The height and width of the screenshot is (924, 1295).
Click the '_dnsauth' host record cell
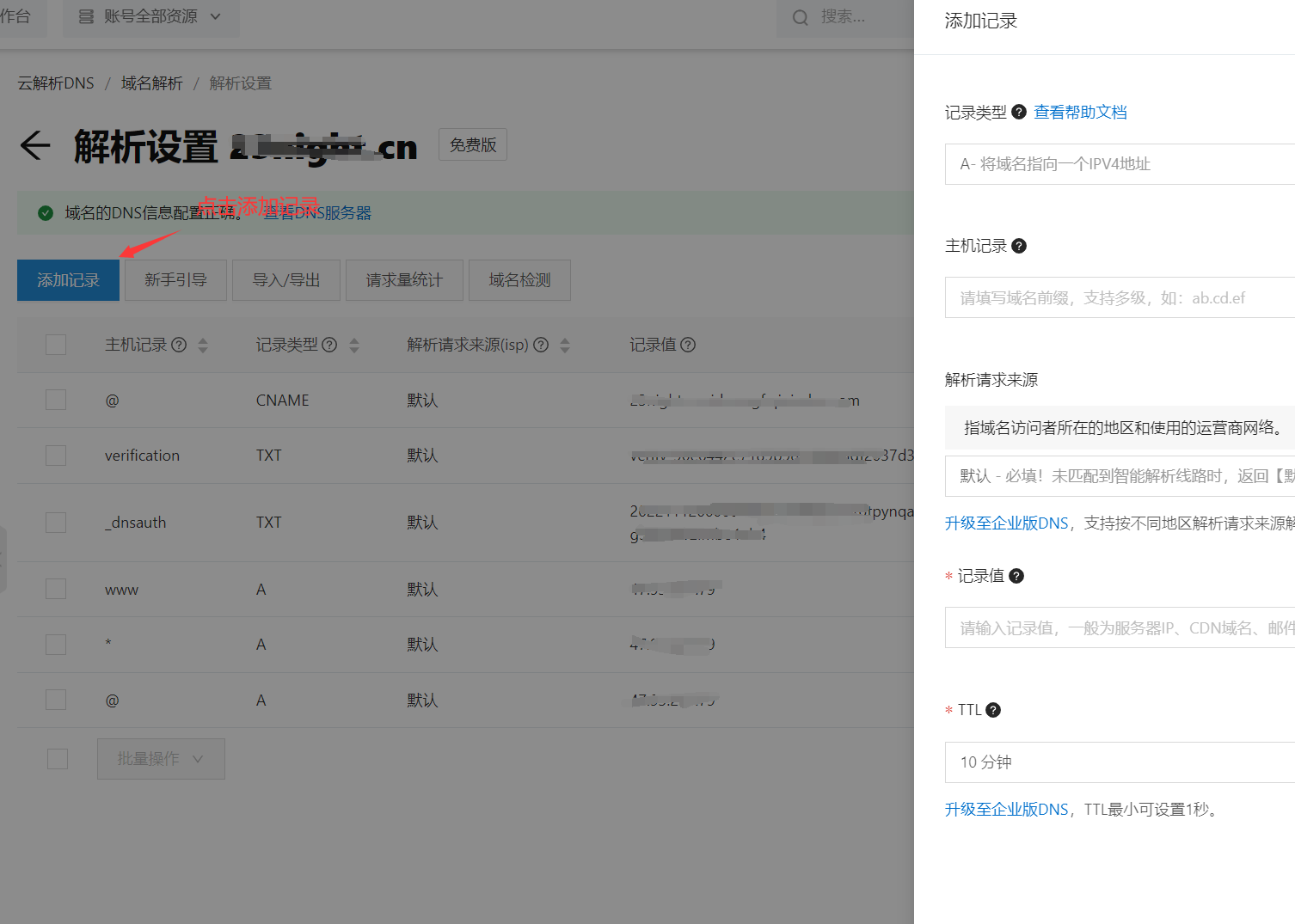tap(135, 523)
